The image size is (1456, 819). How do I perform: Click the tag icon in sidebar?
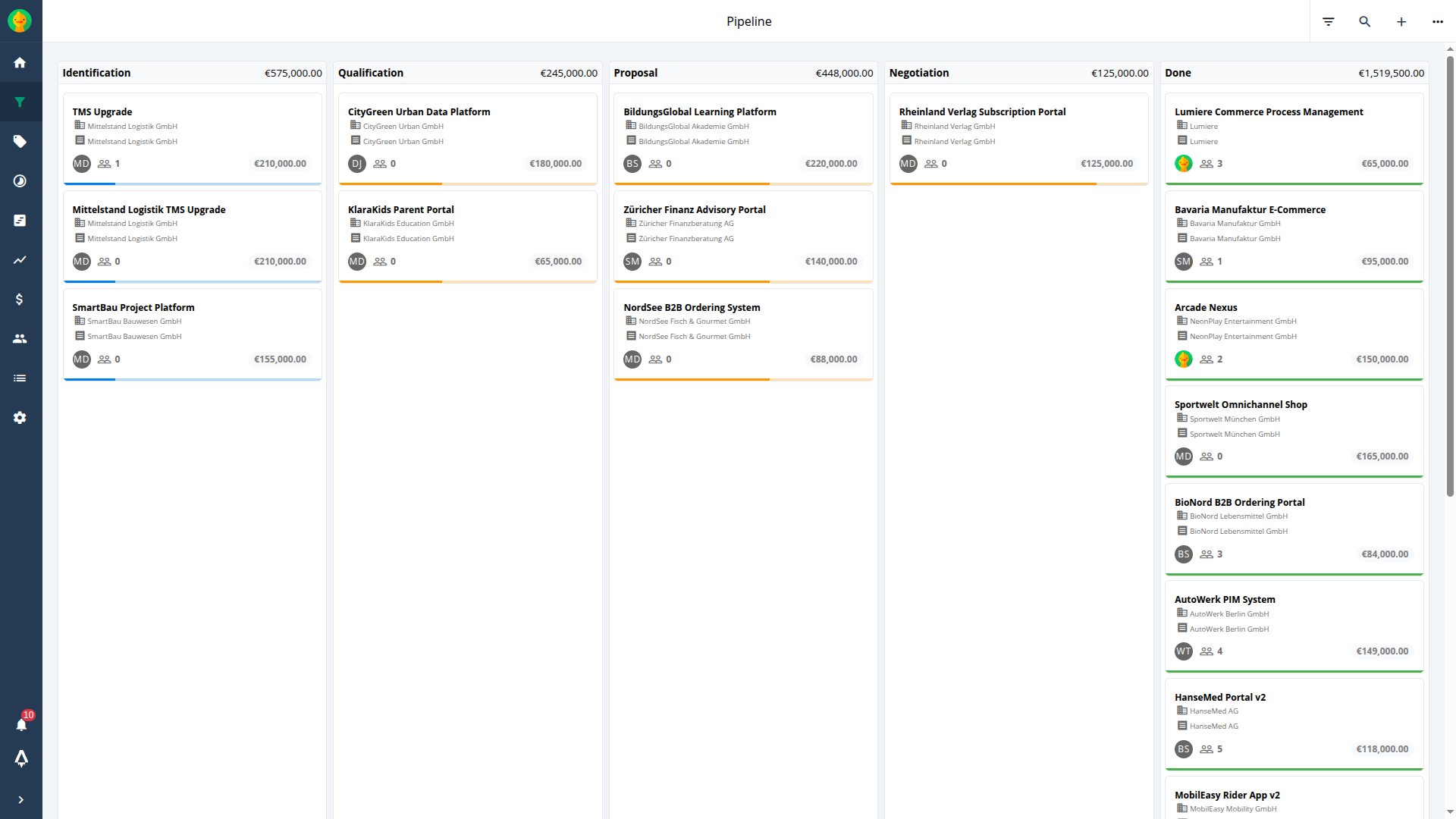click(x=20, y=142)
